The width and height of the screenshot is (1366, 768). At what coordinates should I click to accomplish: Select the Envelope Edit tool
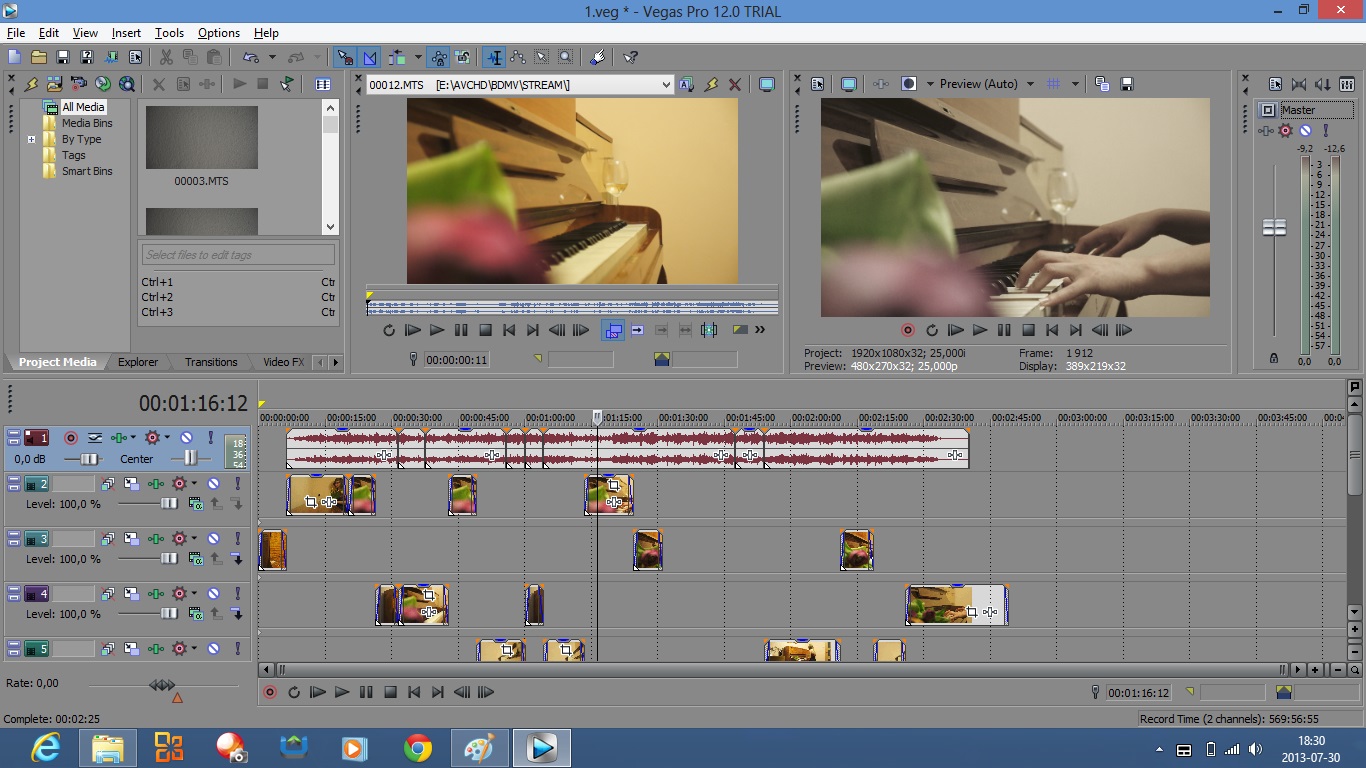click(518, 57)
